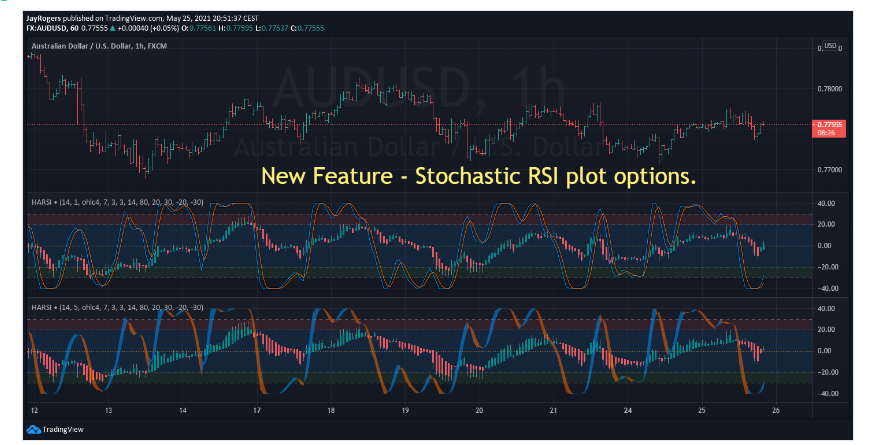Click the open value 'O:0.77561'
This screenshot has height=445, width=877.
click(x=201, y=28)
